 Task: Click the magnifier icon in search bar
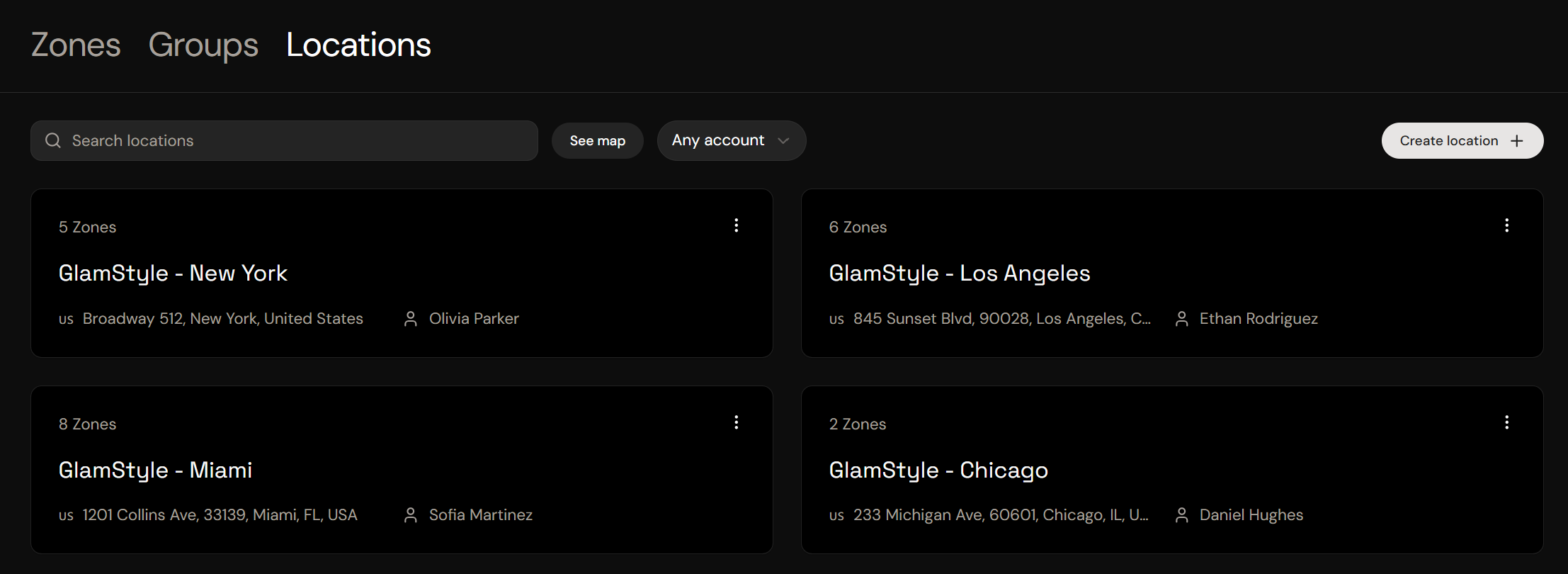(x=53, y=140)
